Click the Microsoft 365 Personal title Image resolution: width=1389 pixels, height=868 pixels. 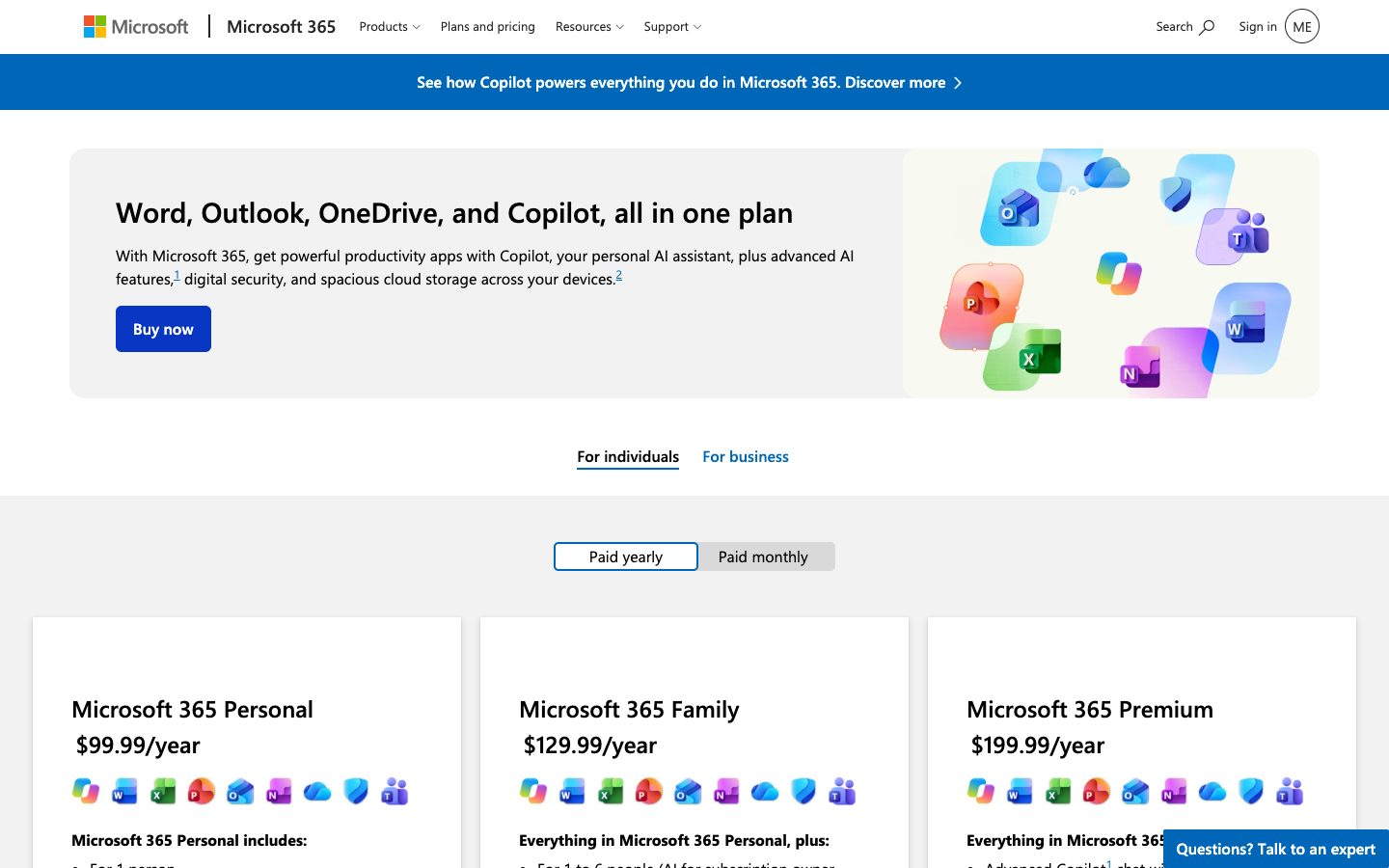(x=192, y=710)
